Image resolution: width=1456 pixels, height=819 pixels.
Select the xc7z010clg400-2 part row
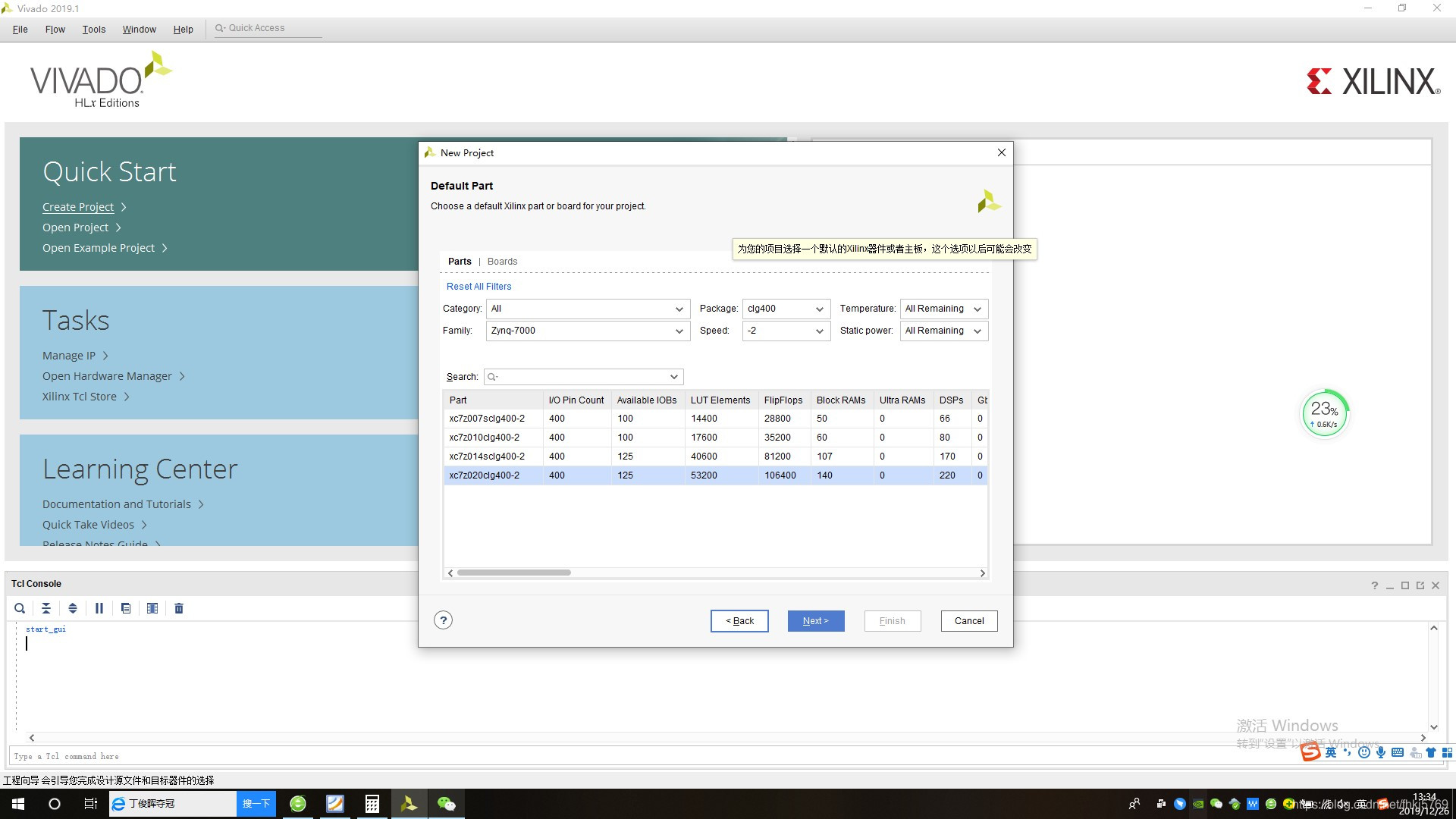[x=485, y=438]
